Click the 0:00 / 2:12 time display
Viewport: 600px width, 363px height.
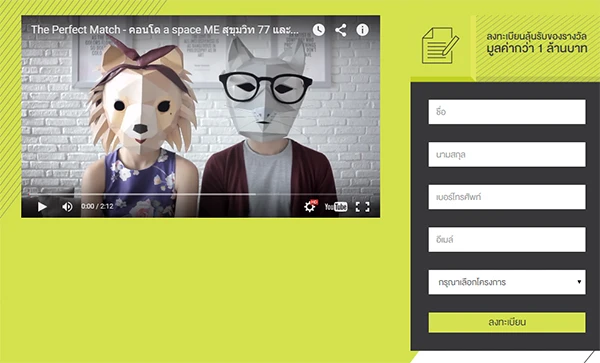[97, 207]
